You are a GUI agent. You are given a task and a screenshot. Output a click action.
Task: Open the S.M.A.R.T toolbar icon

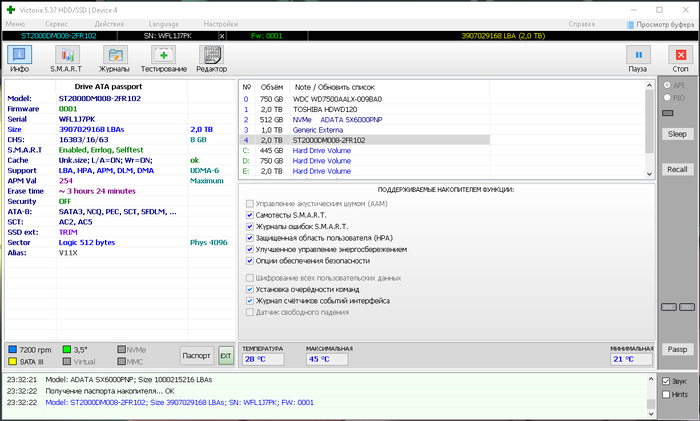click(x=67, y=55)
